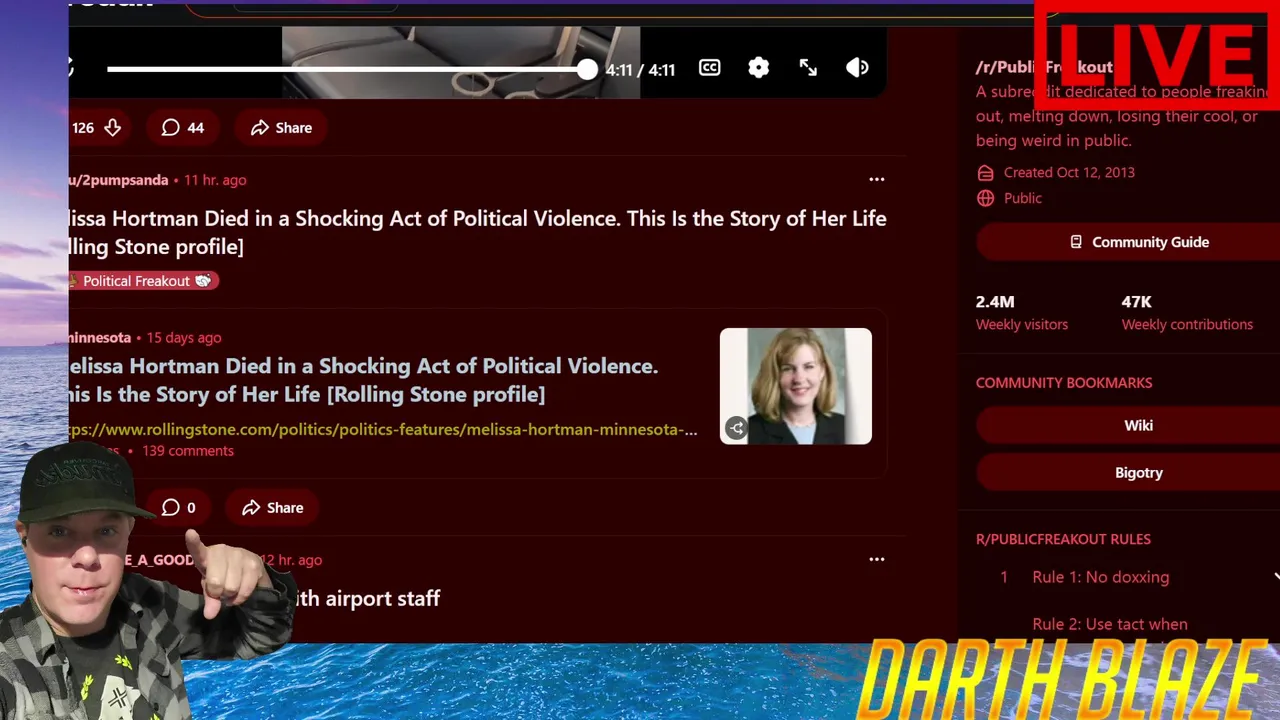Share the video post
The height and width of the screenshot is (720, 1280).
click(x=281, y=128)
